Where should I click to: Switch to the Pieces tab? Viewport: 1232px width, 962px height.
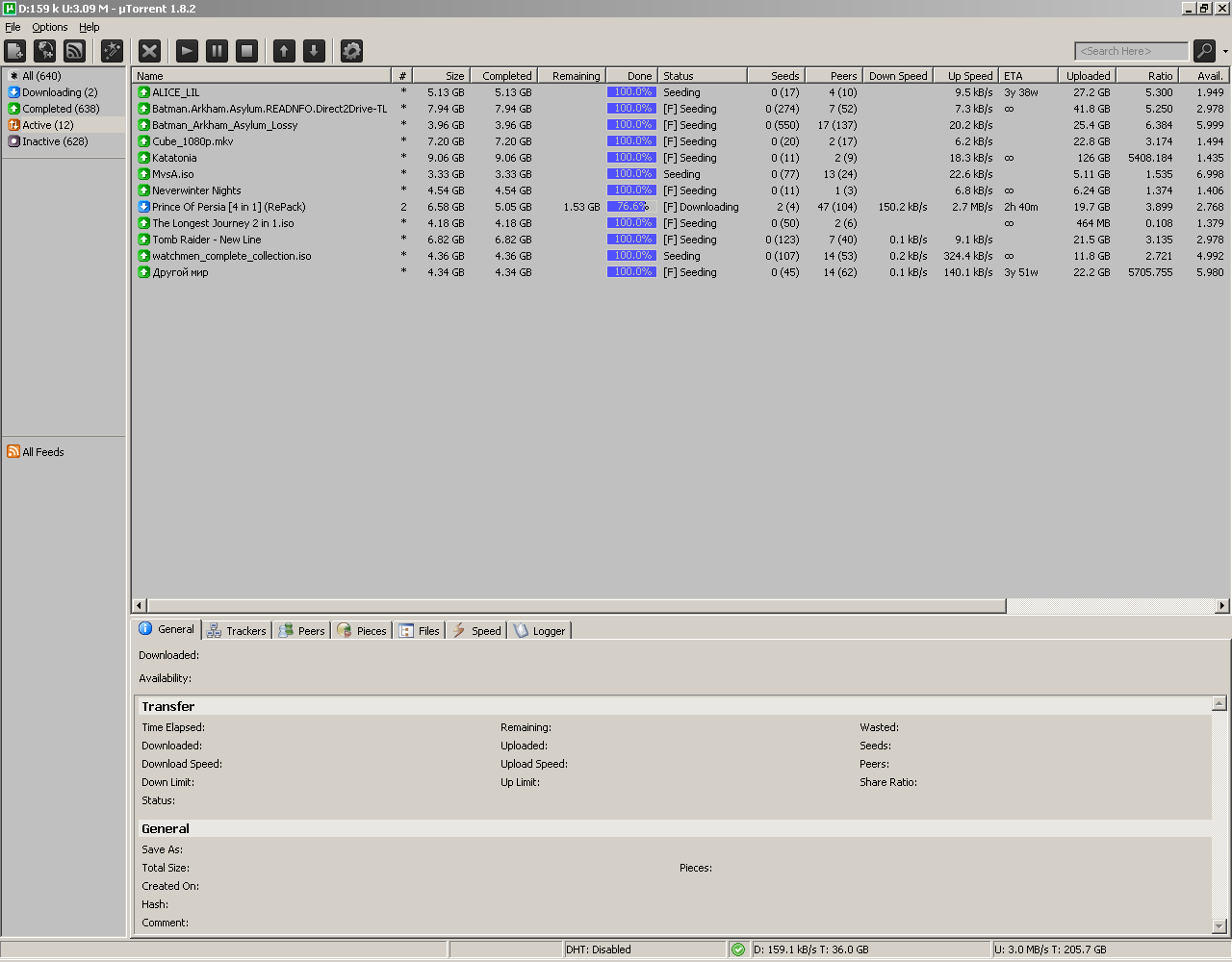(x=362, y=631)
